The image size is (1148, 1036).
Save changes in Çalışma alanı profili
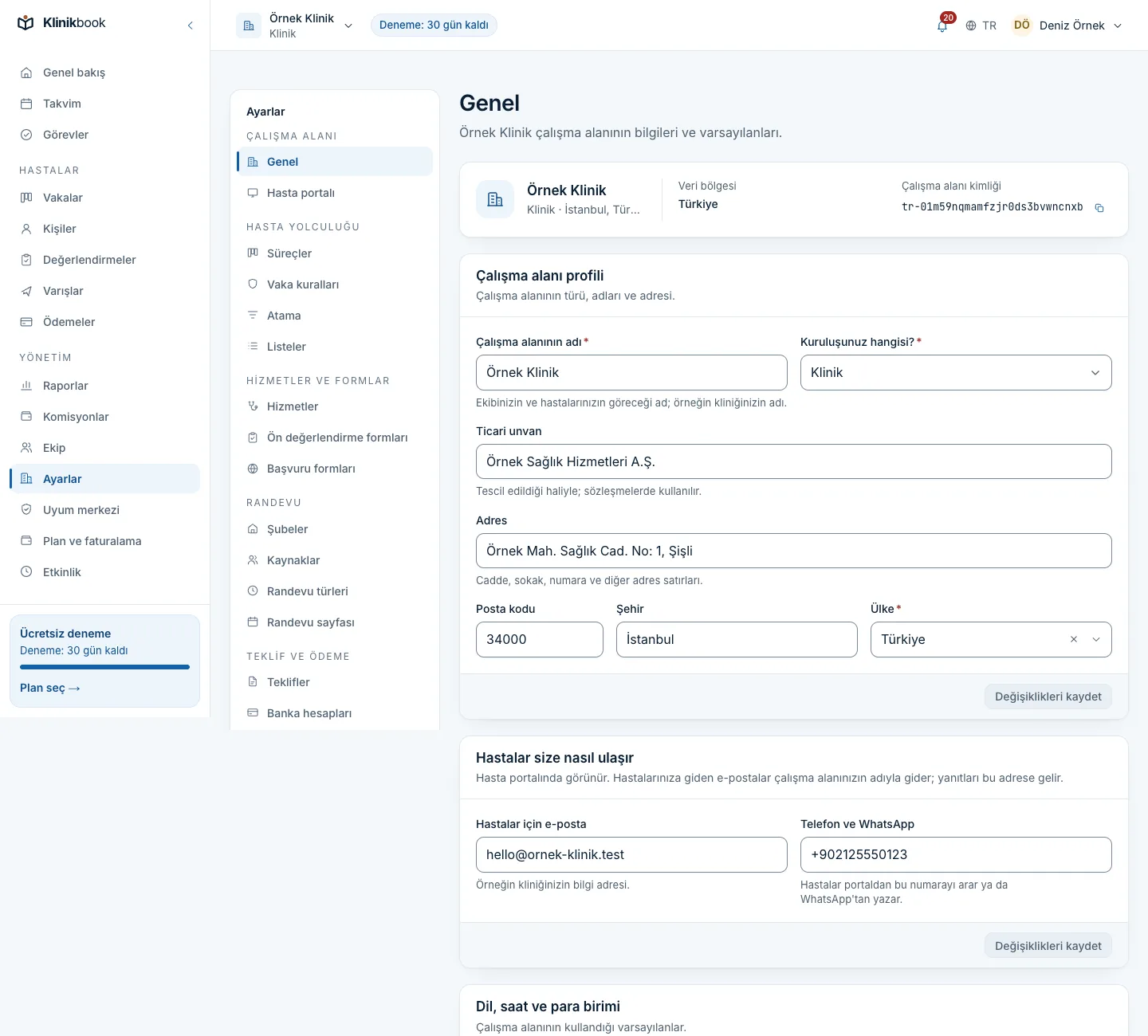(1048, 697)
